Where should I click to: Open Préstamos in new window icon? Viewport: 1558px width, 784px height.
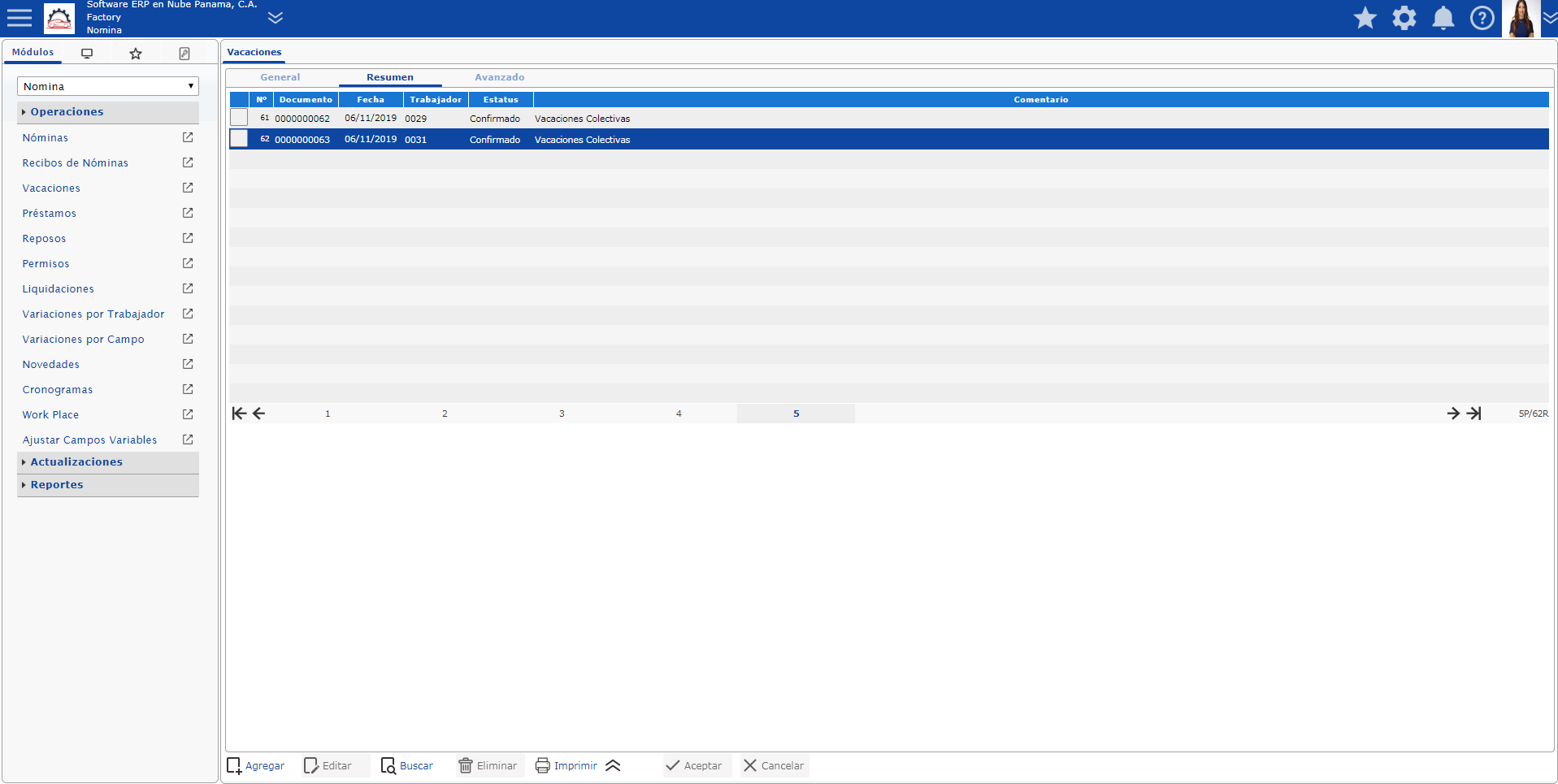pos(188,213)
